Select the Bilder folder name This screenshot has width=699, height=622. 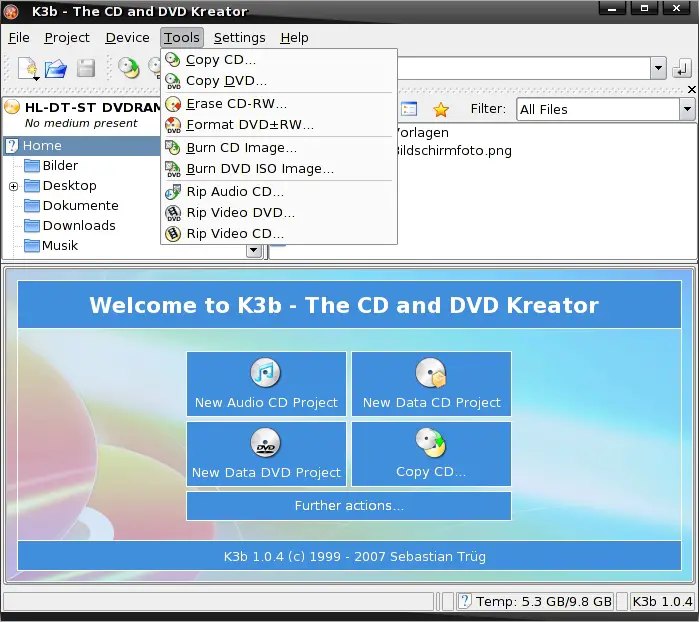tap(60, 166)
